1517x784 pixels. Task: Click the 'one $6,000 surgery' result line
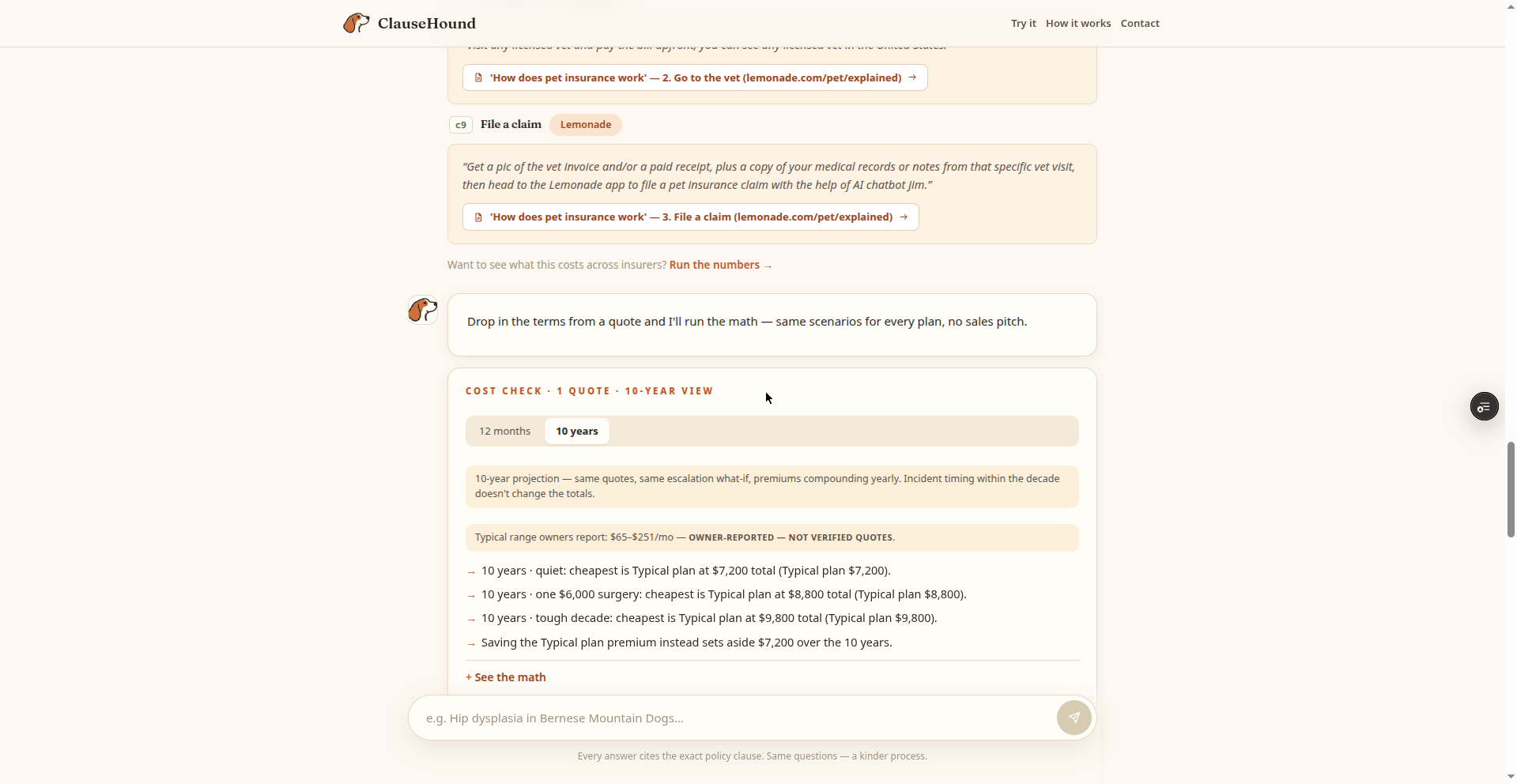[x=723, y=594]
